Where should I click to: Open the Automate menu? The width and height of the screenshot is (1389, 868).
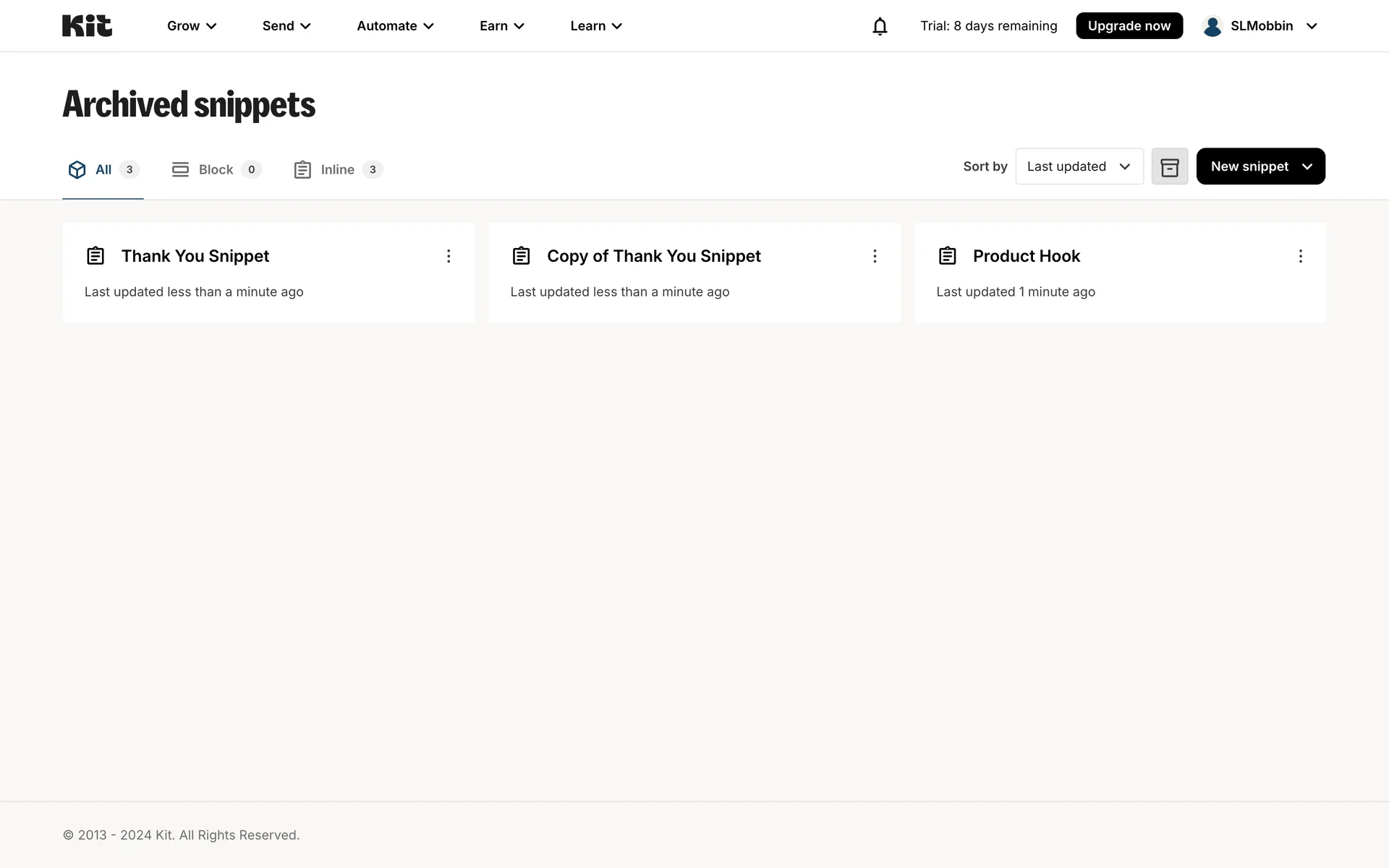(395, 26)
